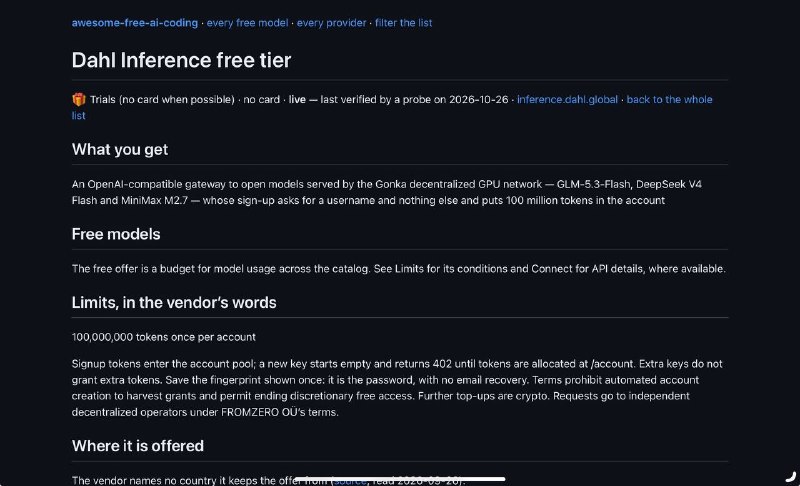
Task: Visit the inference.dahl.global website link
Action: (567, 99)
